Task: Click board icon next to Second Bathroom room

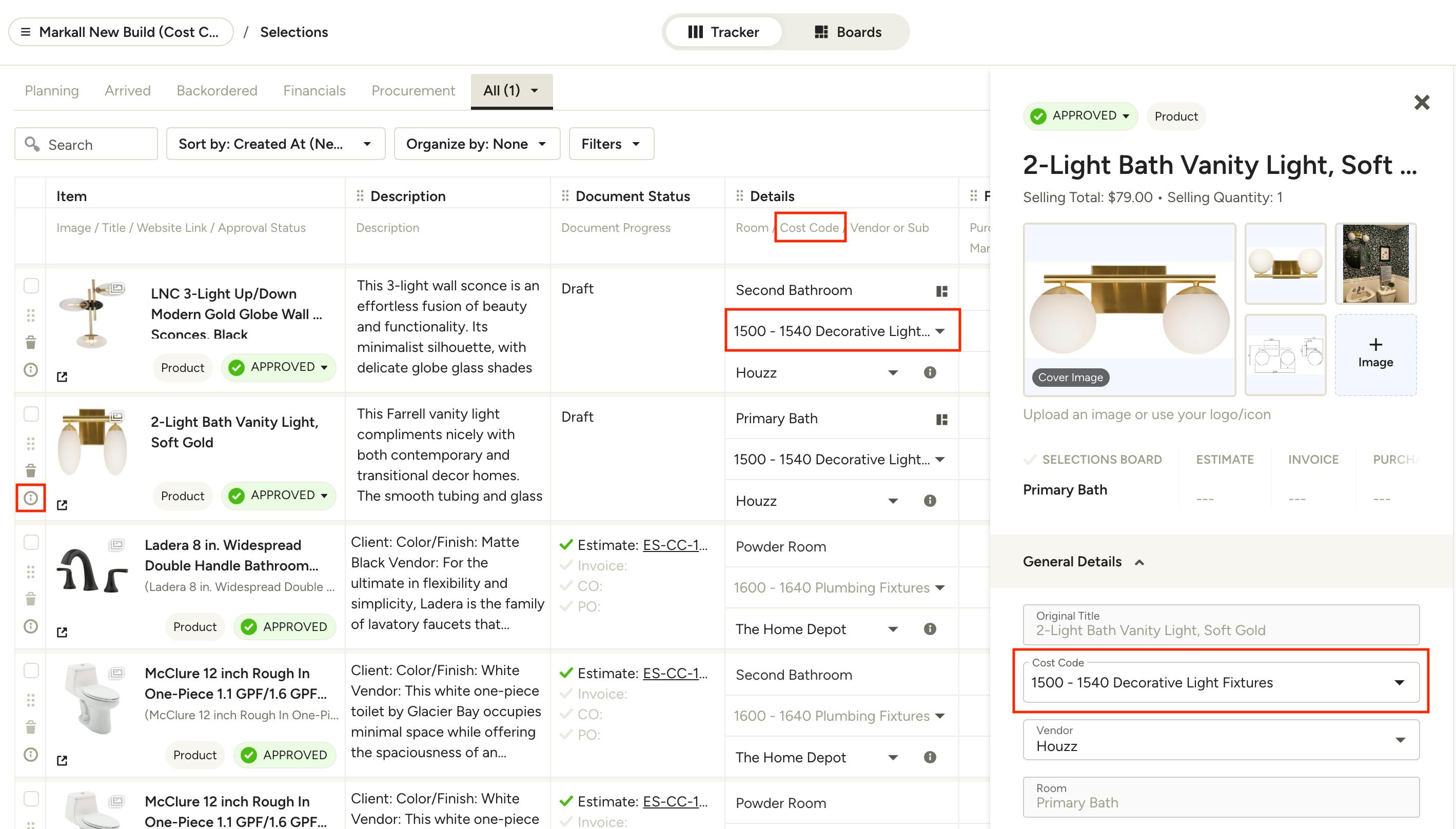Action: tap(942, 291)
